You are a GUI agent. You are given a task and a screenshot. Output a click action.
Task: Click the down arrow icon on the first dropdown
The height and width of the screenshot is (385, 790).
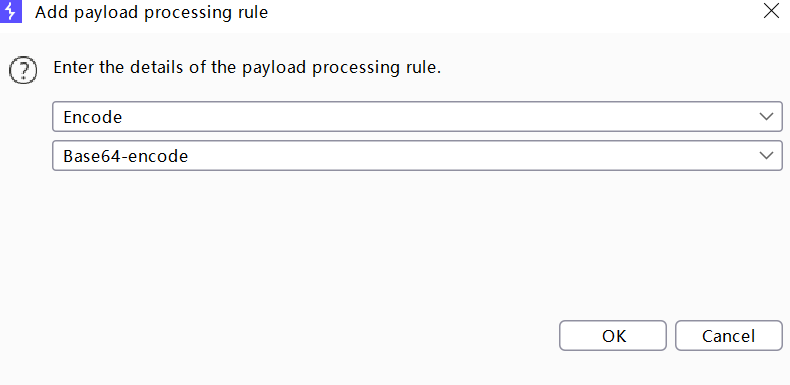766,116
